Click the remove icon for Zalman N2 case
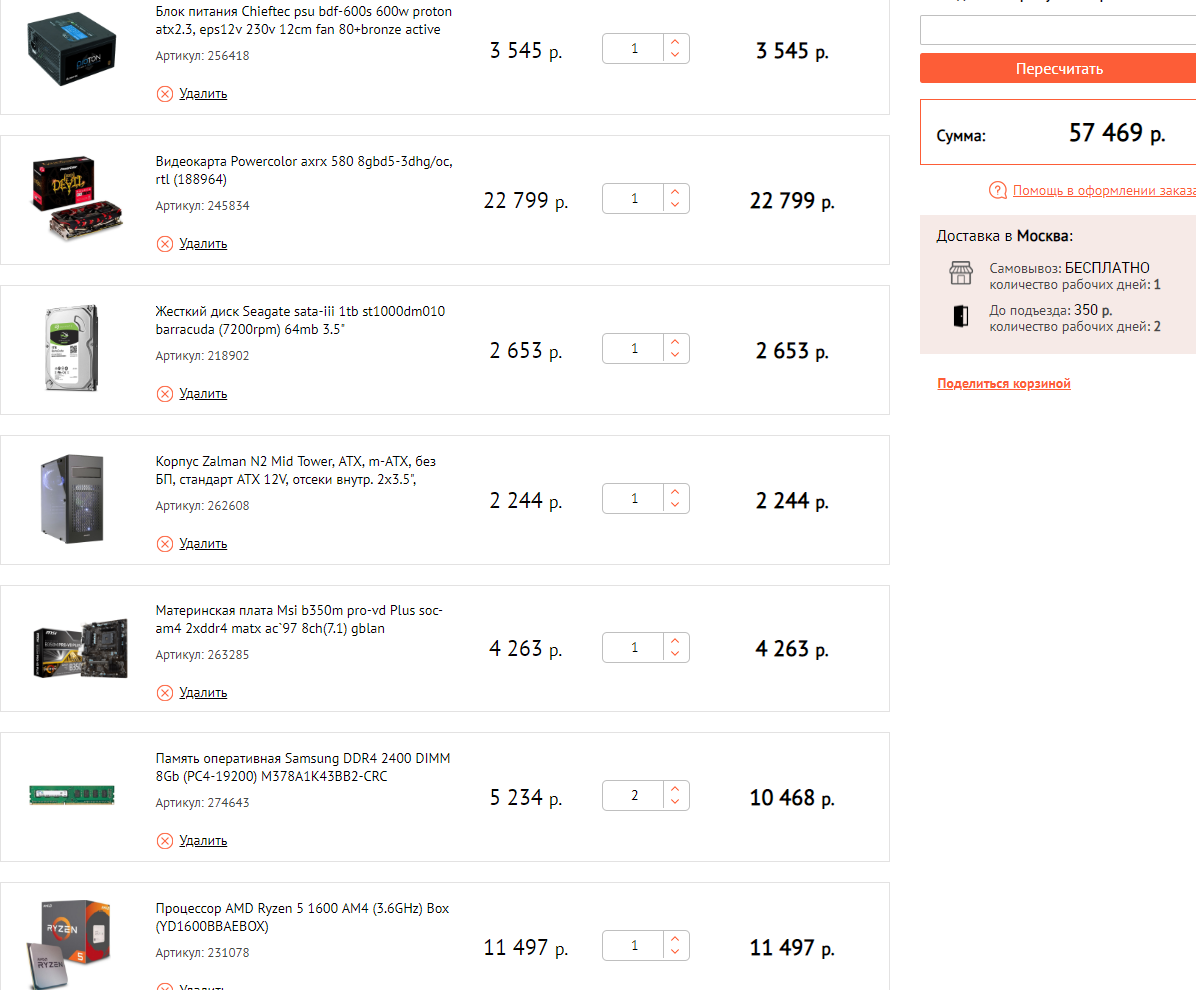Viewport: 1196px width, 990px height. pos(165,544)
